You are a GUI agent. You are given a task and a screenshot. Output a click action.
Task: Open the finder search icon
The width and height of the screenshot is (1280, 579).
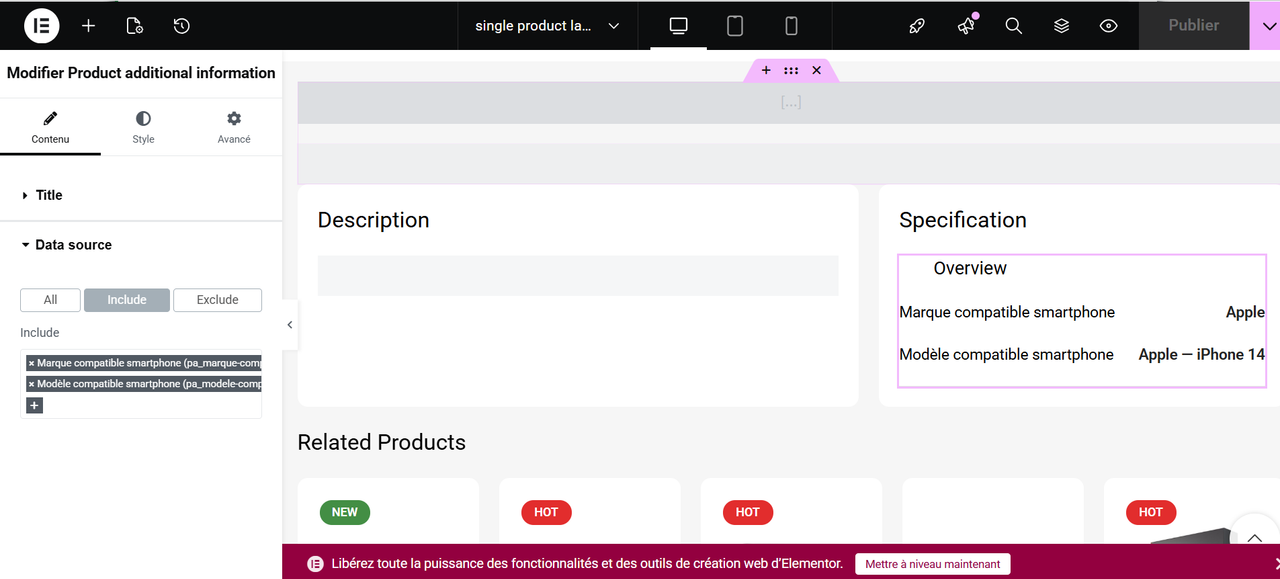click(x=1013, y=26)
